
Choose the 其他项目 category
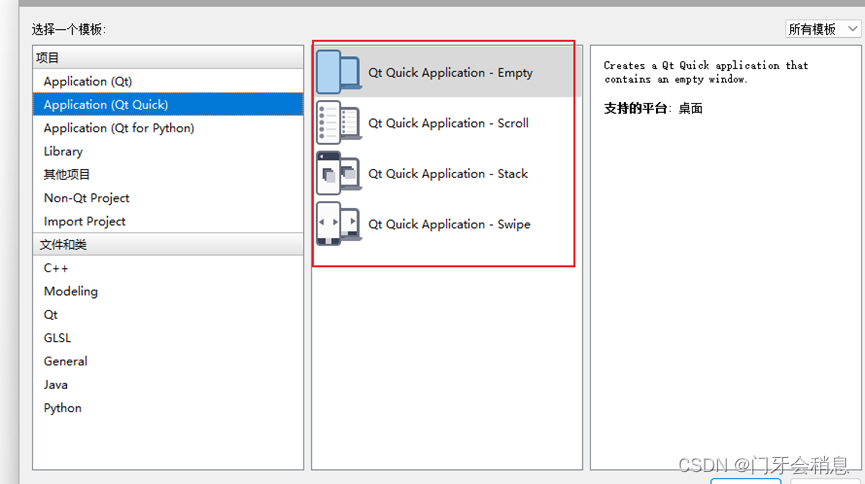click(168, 174)
